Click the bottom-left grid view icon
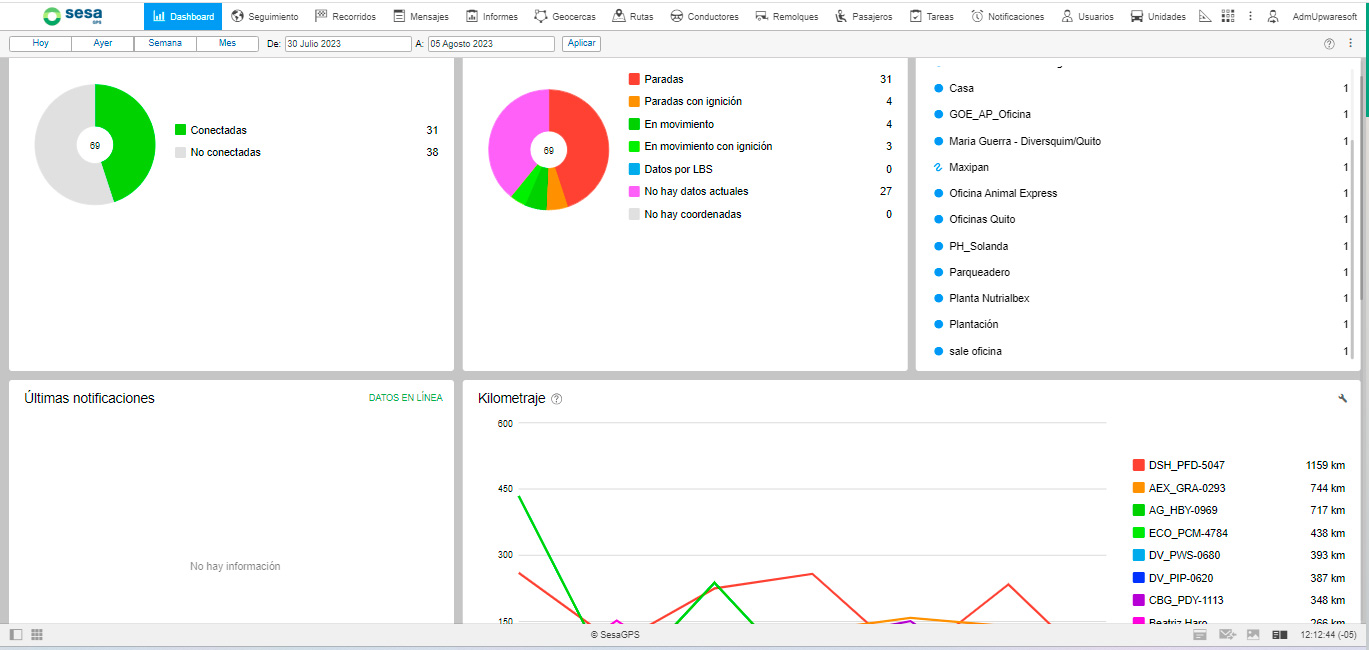1369x650 pixels. tap(37, 635)
